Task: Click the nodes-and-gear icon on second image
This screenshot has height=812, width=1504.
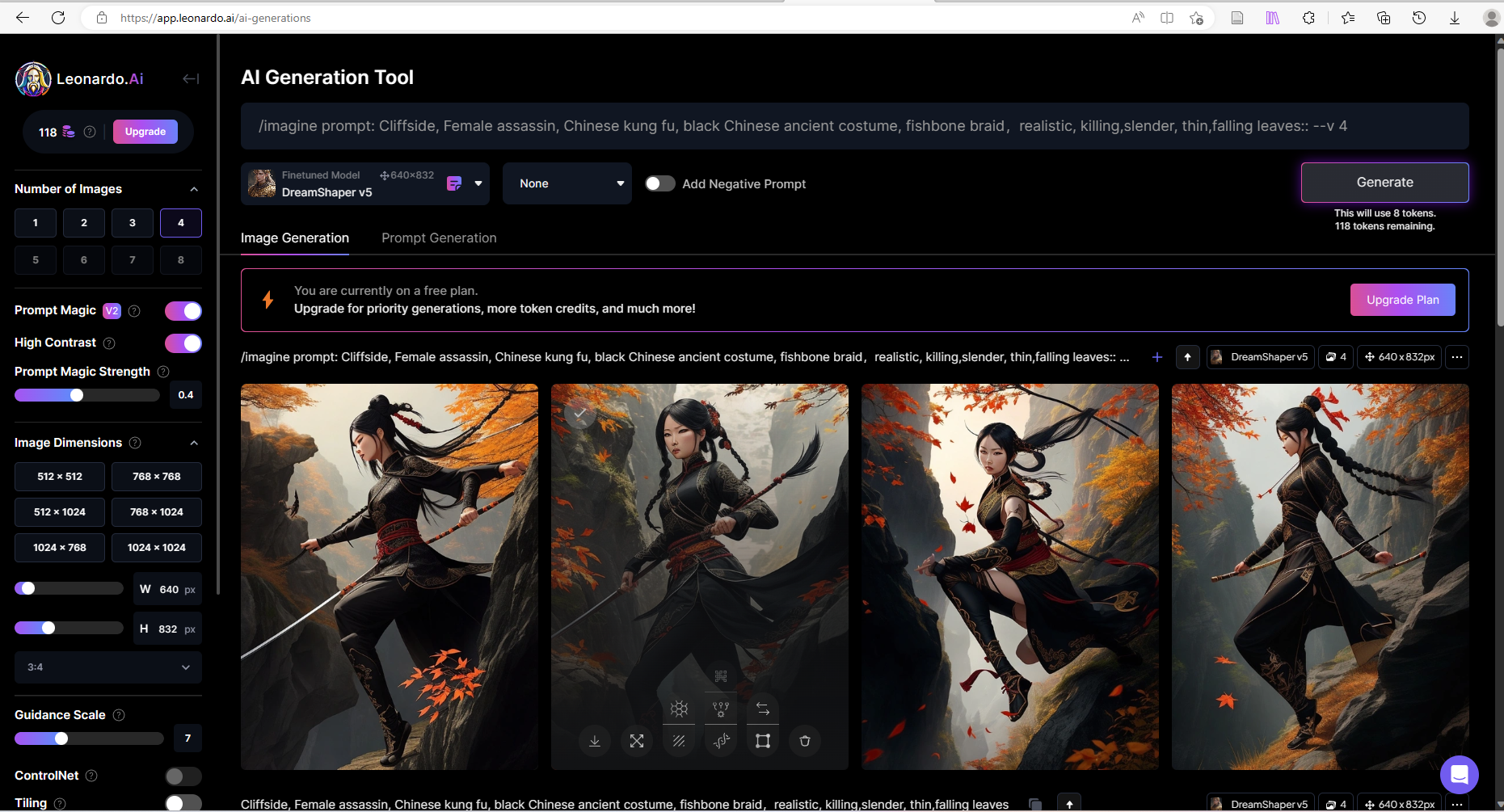Action: pos(721,709)
